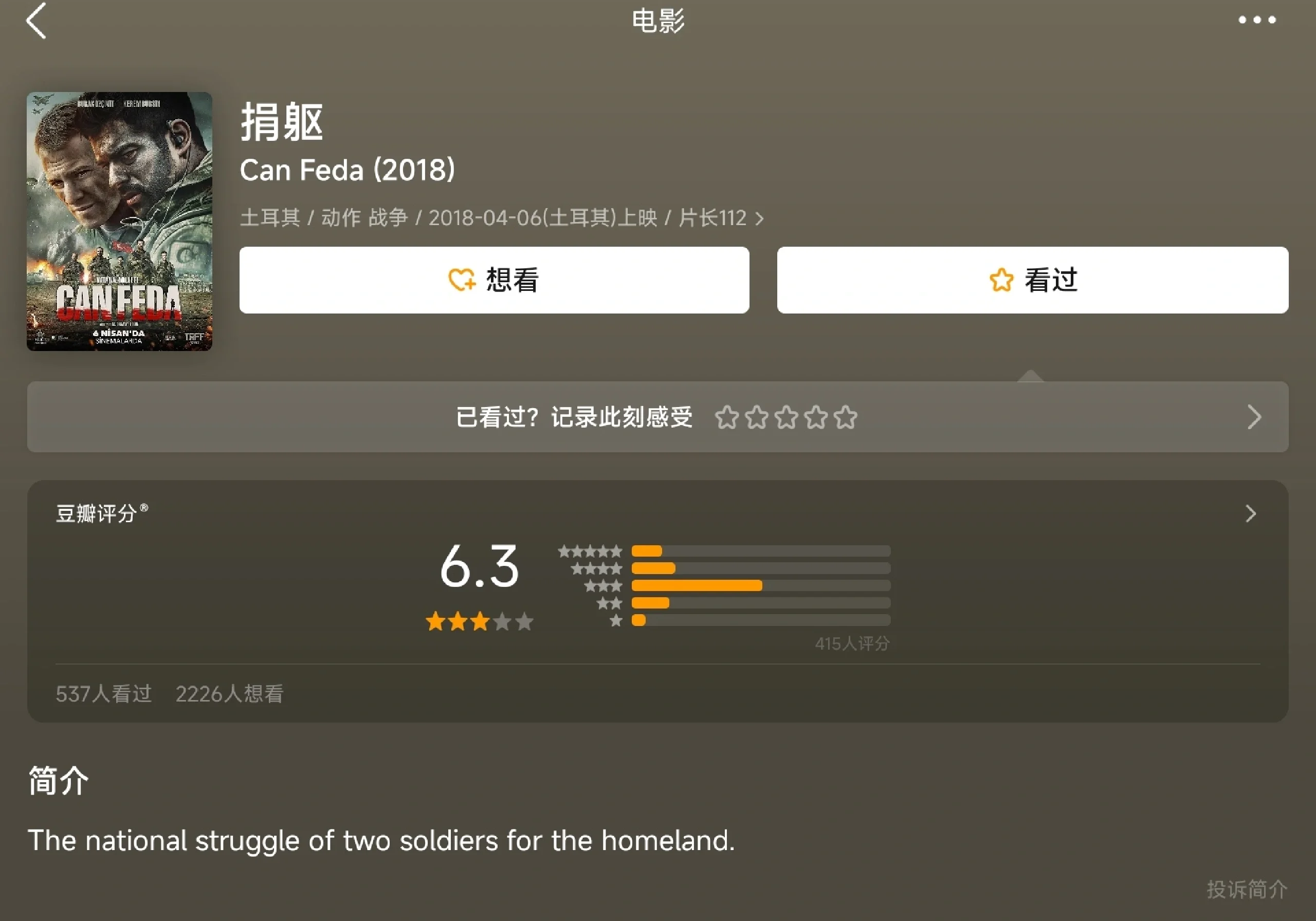
Task: Expand movie details chevron after 片长112
Action: (759, 218)
